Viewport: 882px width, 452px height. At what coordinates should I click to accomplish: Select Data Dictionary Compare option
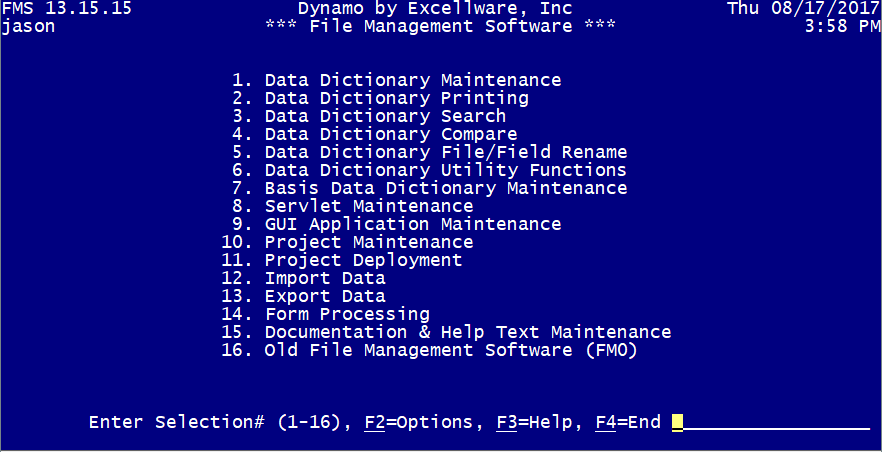(x=390, y=134)
